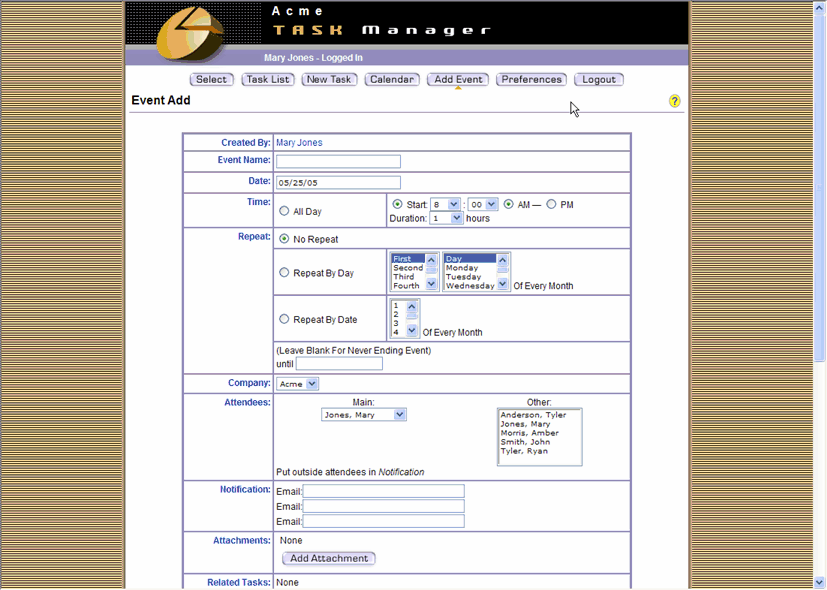Select Anderson, Tyler in Other attendees
This screenshot has width=827, height=590.
pos(540,415)
